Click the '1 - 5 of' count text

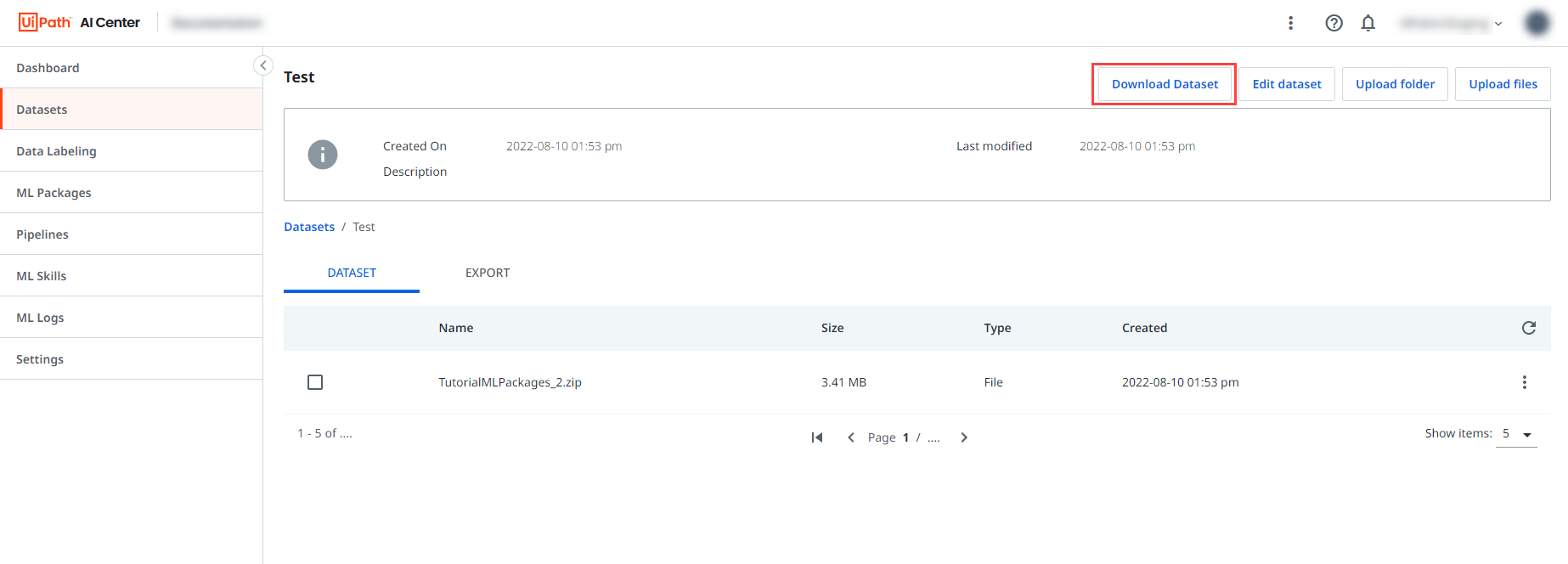tap(324, 433)
